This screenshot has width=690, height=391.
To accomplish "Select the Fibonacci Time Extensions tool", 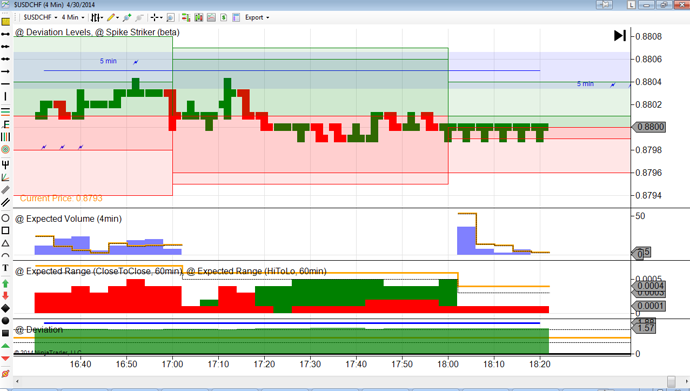I will [5, 137].
